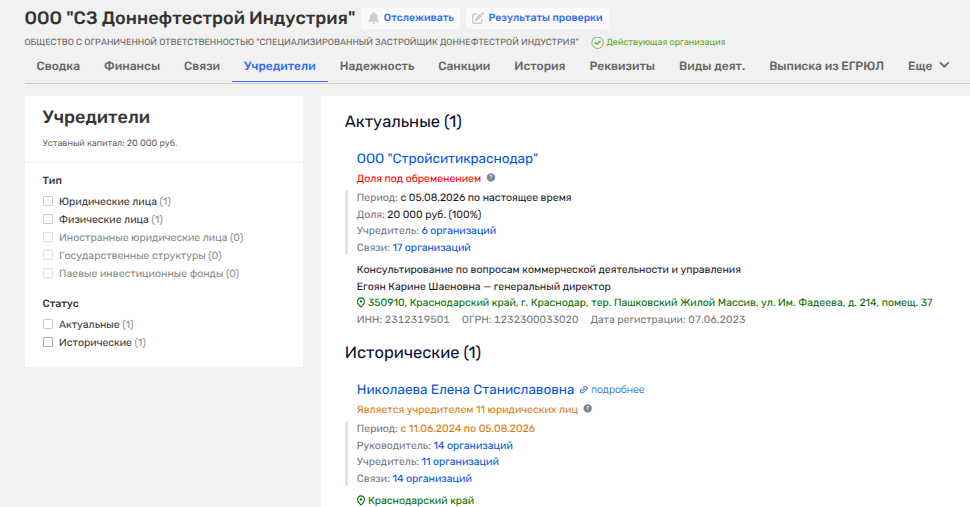Click the Исторические (1) section heading
The image size is (970, 507).
[x=413, y=353]
